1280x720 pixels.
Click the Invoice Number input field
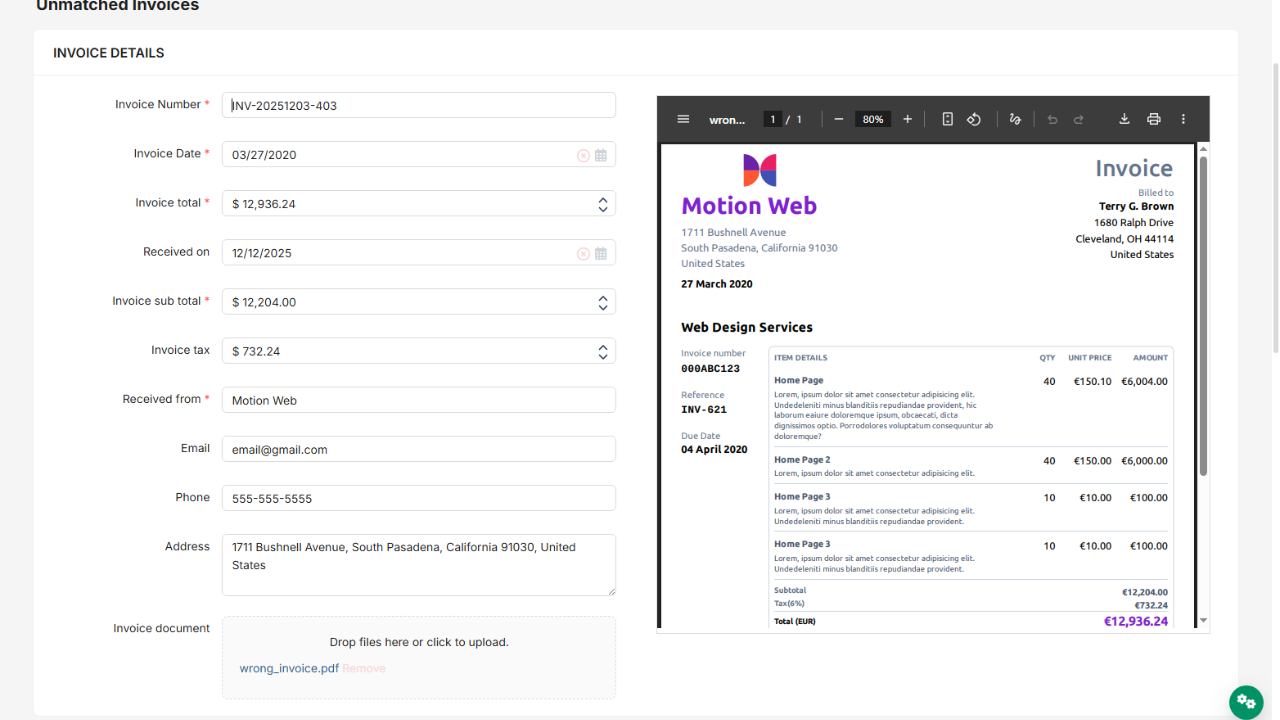[418, 105]
